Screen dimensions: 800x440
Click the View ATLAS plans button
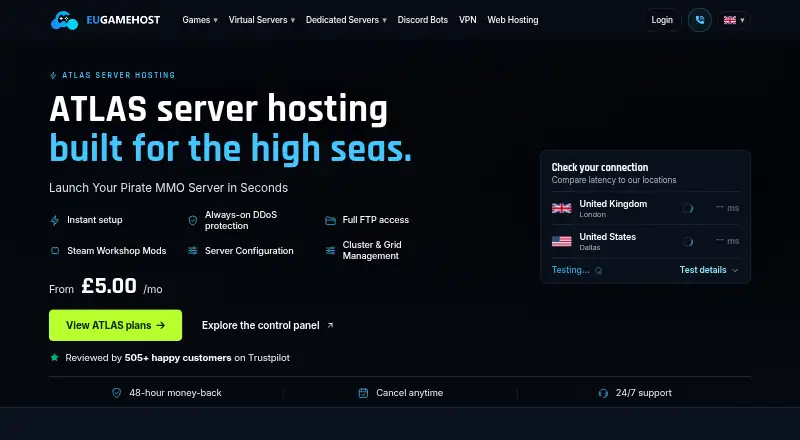pos(115,325)
